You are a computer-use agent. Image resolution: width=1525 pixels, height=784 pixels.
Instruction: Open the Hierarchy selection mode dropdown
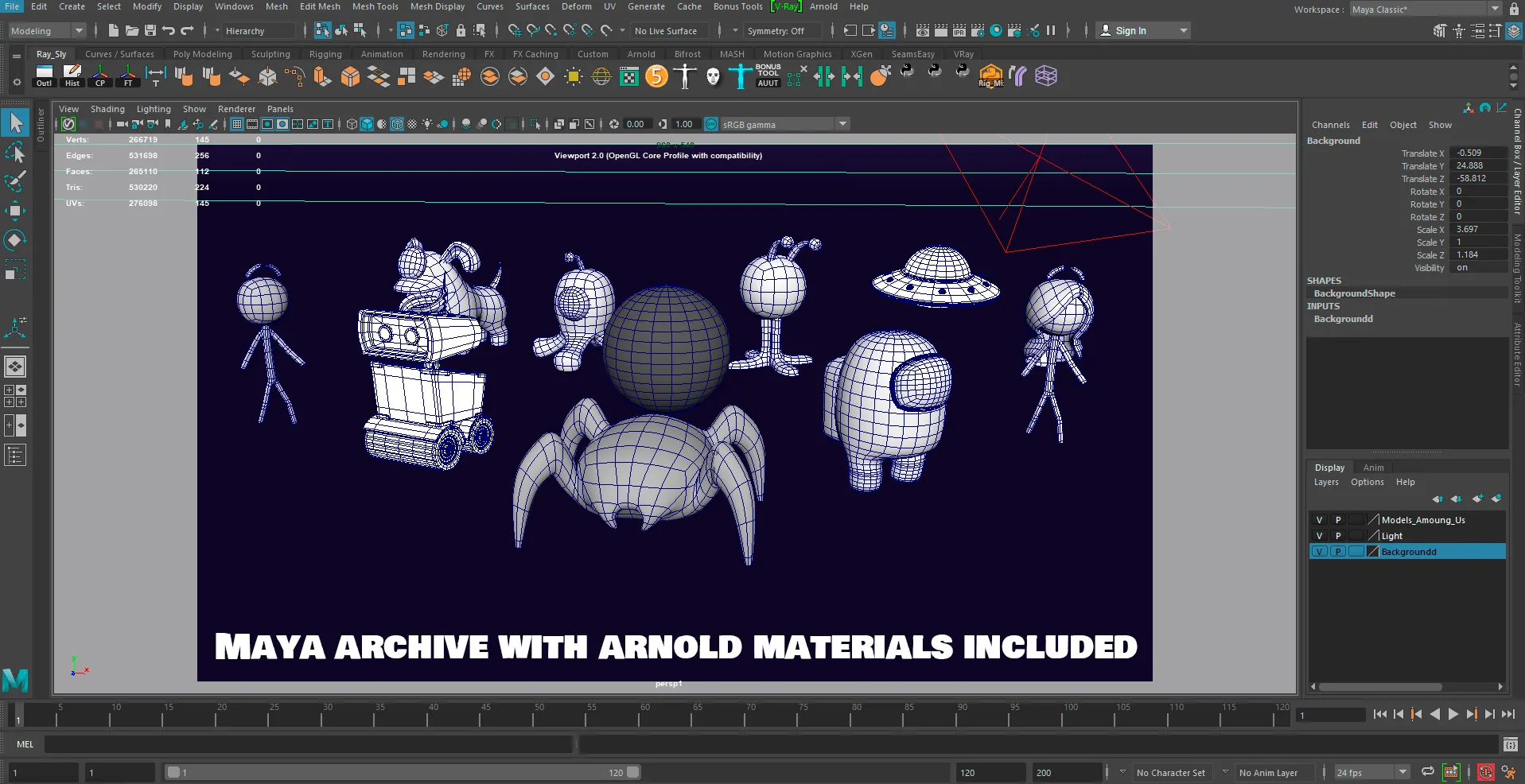[259, 31]
